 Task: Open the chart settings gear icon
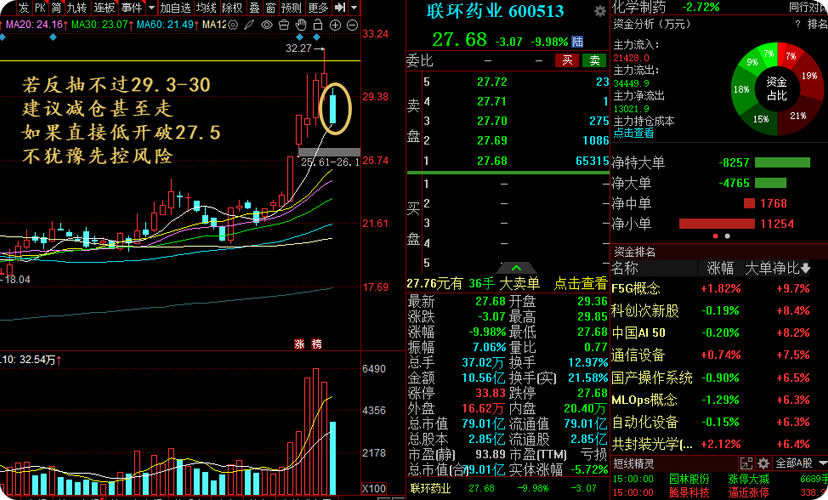[233, 25]
